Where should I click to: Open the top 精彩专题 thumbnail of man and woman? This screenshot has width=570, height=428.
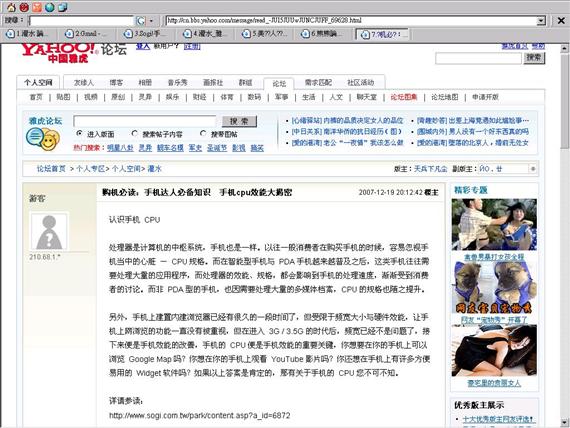[x=494, y=224]
